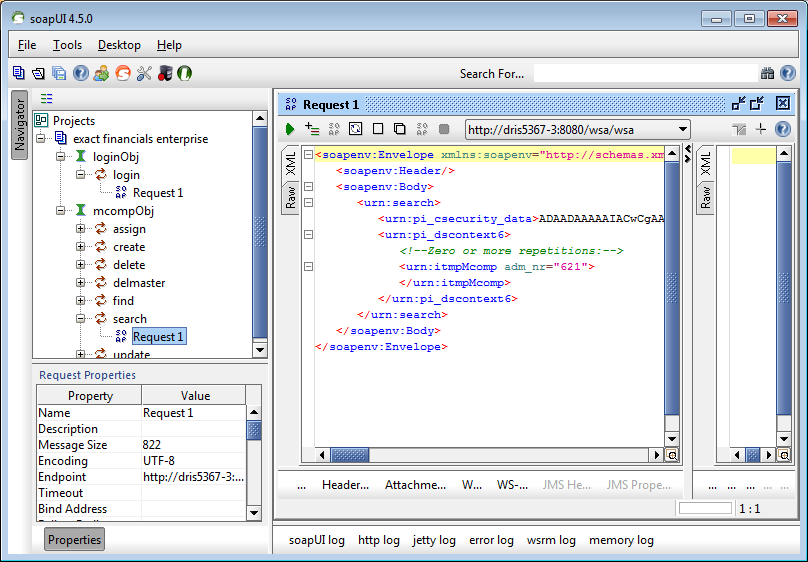Open the http log tab
The height and width of the screenshot is (562, 808).
(x=379, y=540)
